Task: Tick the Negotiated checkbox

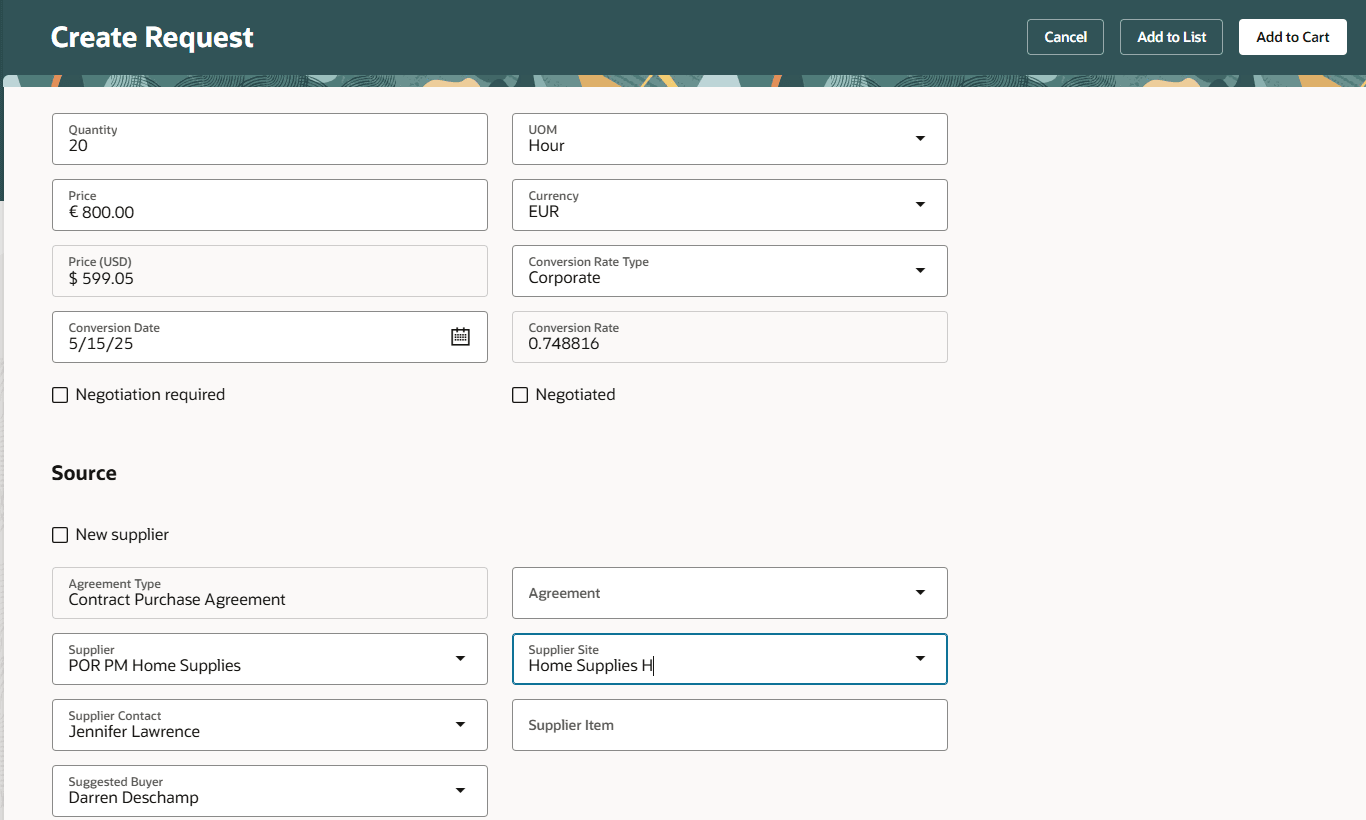Action: (x=520, y=395)
